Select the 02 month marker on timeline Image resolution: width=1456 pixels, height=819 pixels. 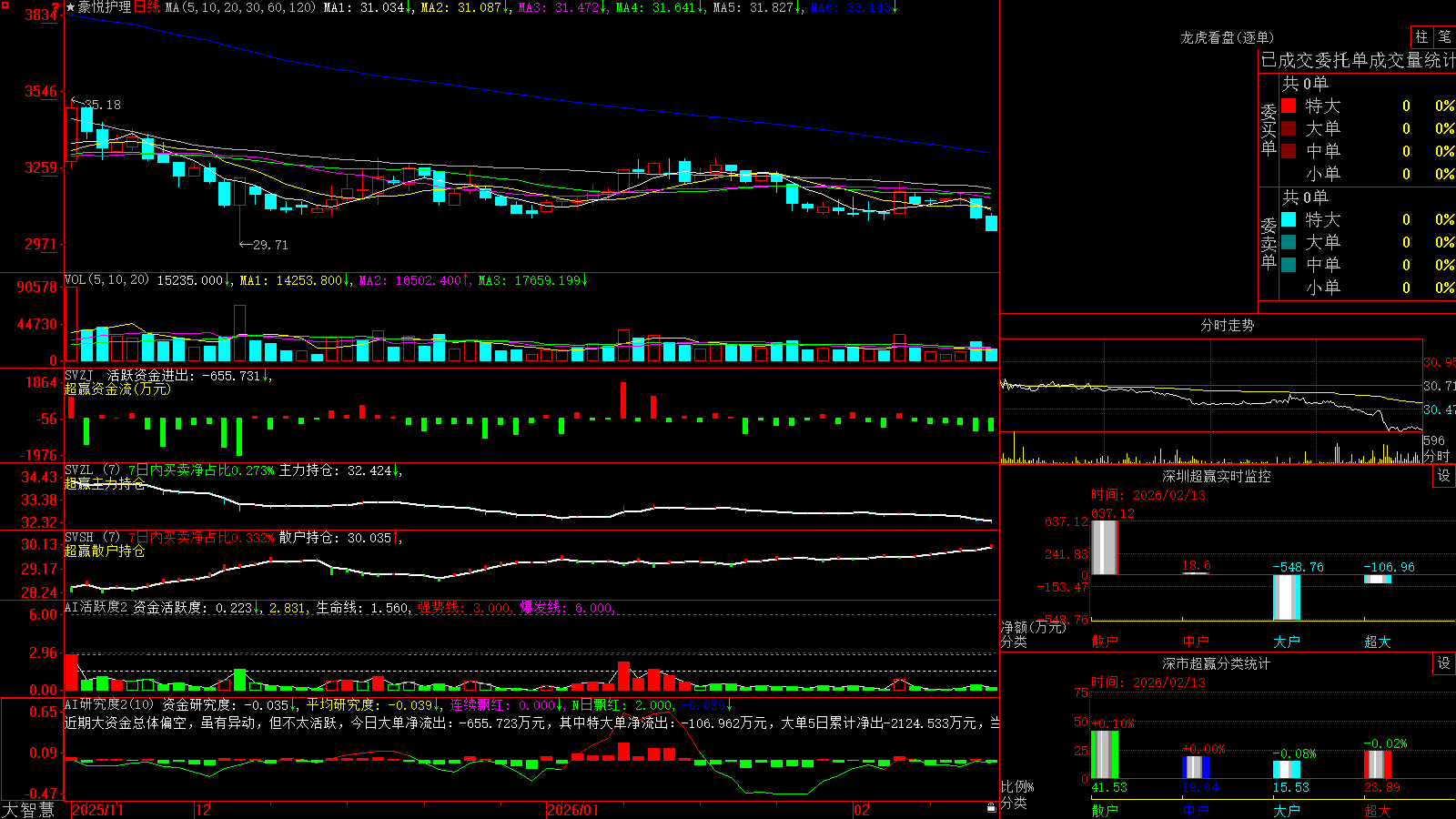862,810
